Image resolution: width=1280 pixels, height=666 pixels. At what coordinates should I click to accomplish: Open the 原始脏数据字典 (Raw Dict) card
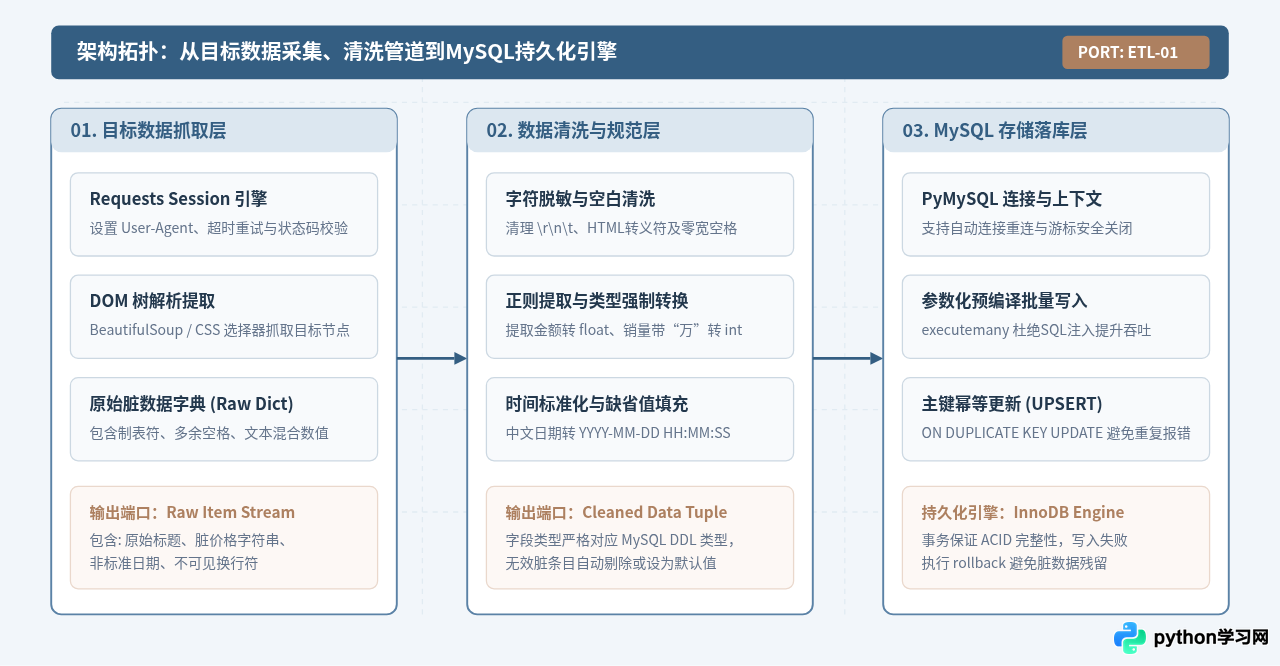224,419
